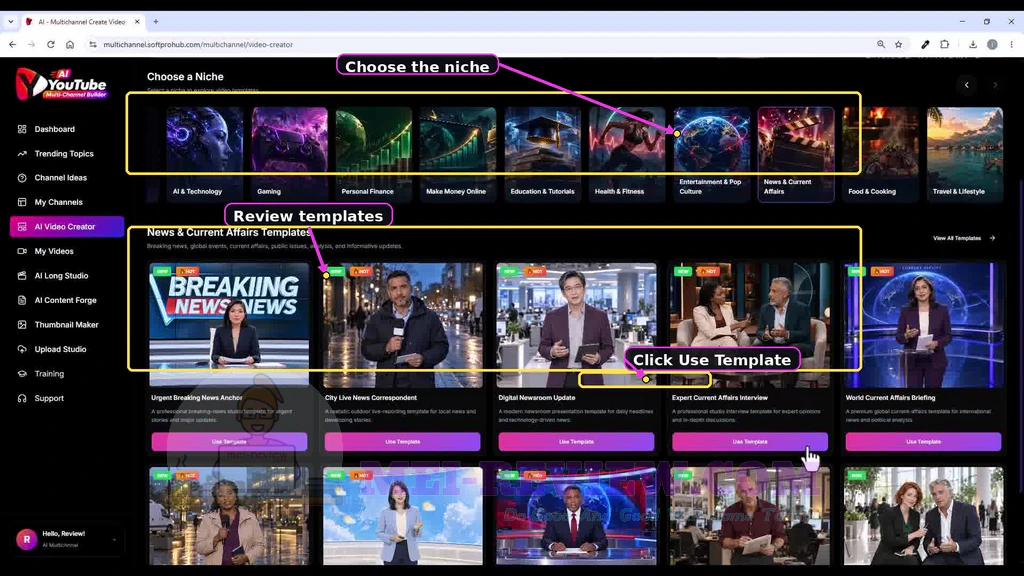This screenshot has width=1024, height=576.
Task: Select the Food & Cooking niche card
Action: pyautogui.click(x=880, y=154)
